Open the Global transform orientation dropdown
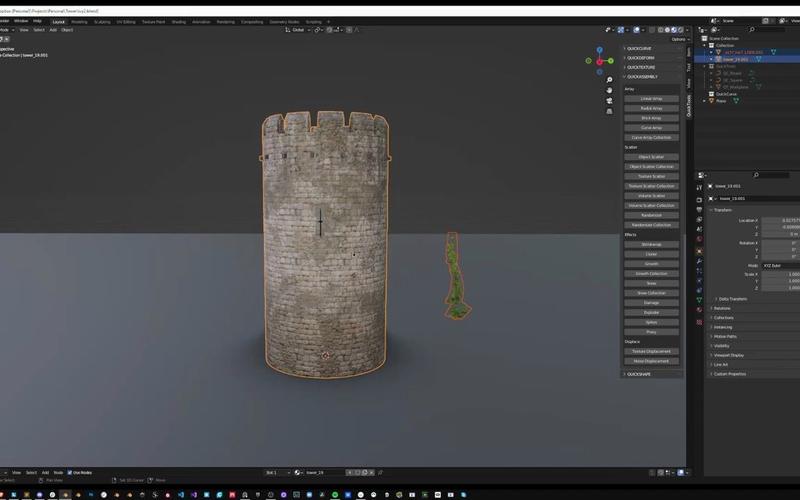Screen dimensions: 800x500 tap(298, 30)
